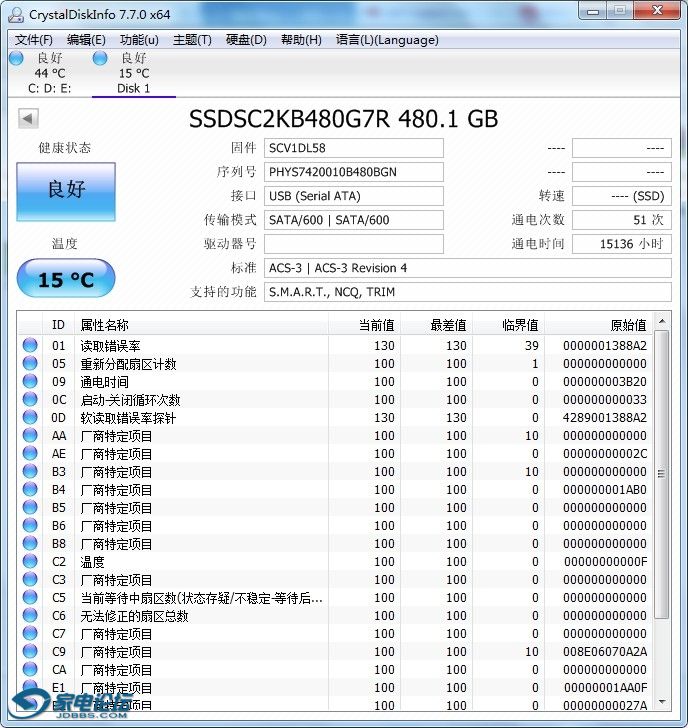Click scrollbar up arrow of SMART list

pyautogui.click(x=662, y=322)
